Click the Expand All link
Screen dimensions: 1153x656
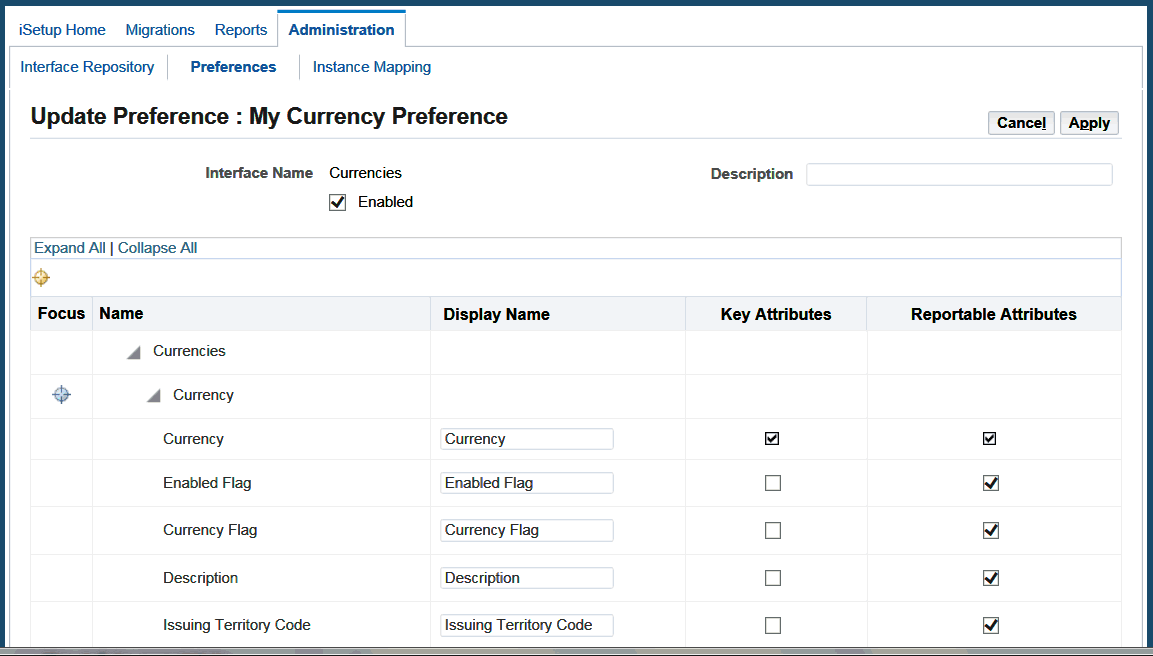70,248
